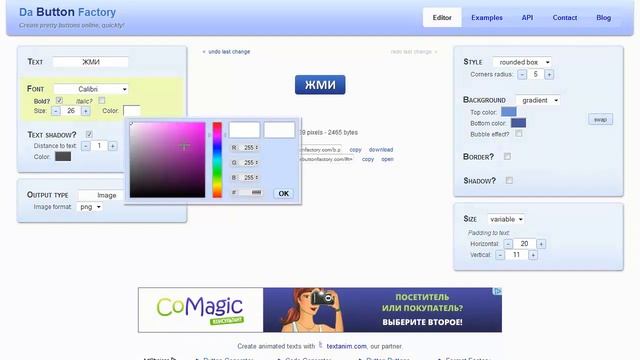Click the Corners radius value field
This screenshot has height=360, width=640.
tap(536, 74)
